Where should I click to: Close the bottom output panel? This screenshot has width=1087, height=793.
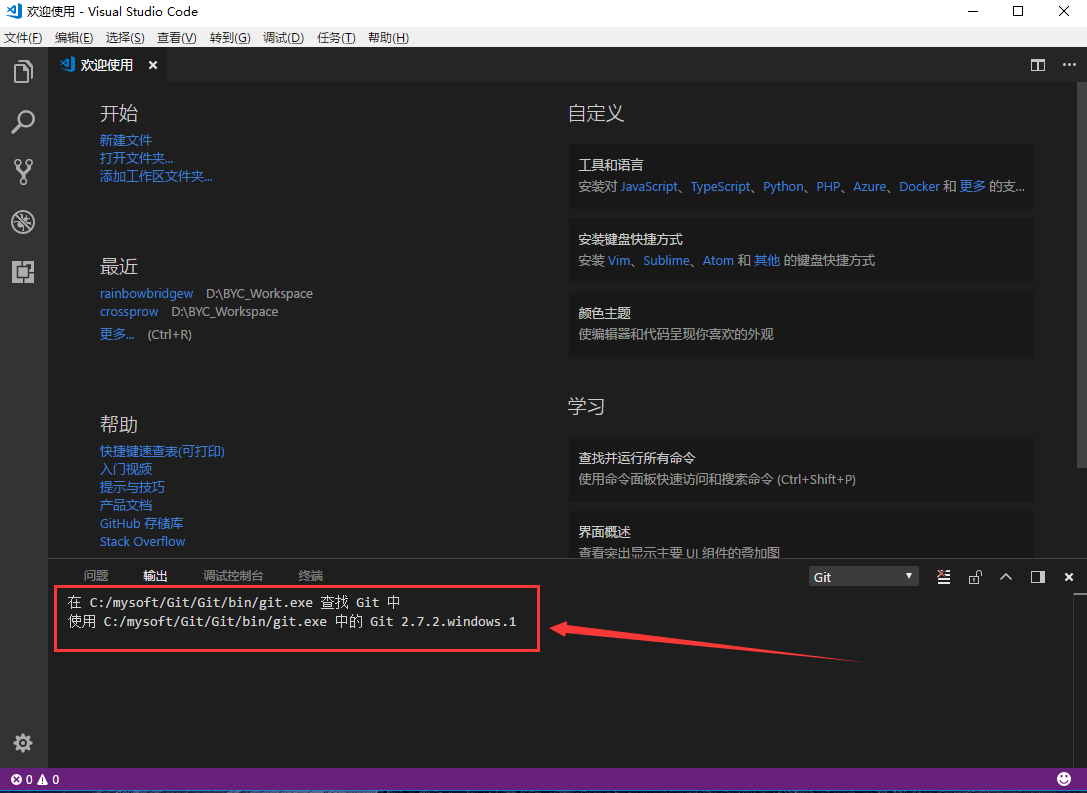(1069, 577)
